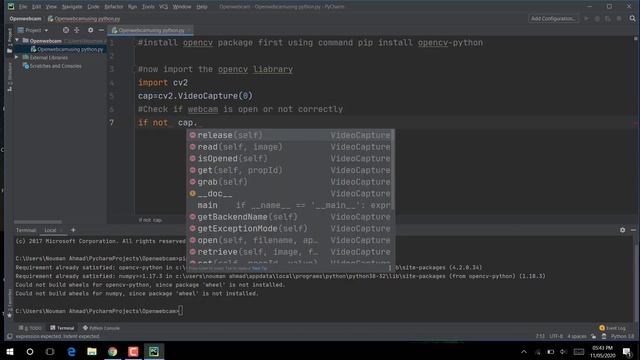Open Project panel settings gear

(x=91, y=30)
